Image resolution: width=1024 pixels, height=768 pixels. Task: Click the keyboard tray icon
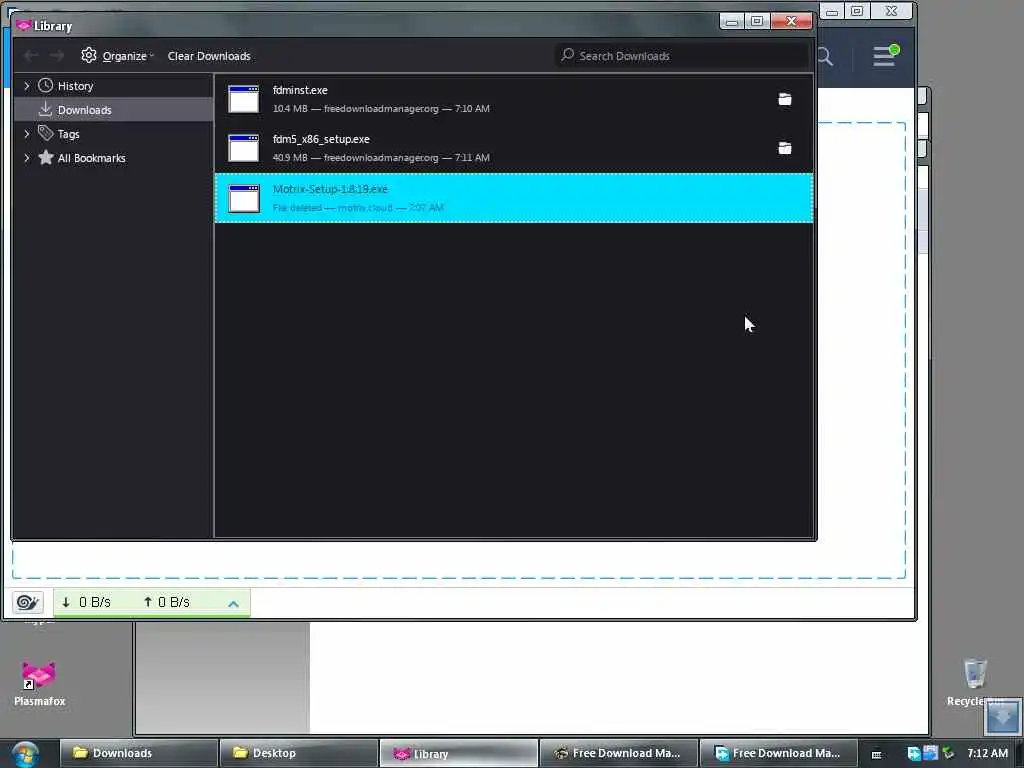tap(876, 754)
